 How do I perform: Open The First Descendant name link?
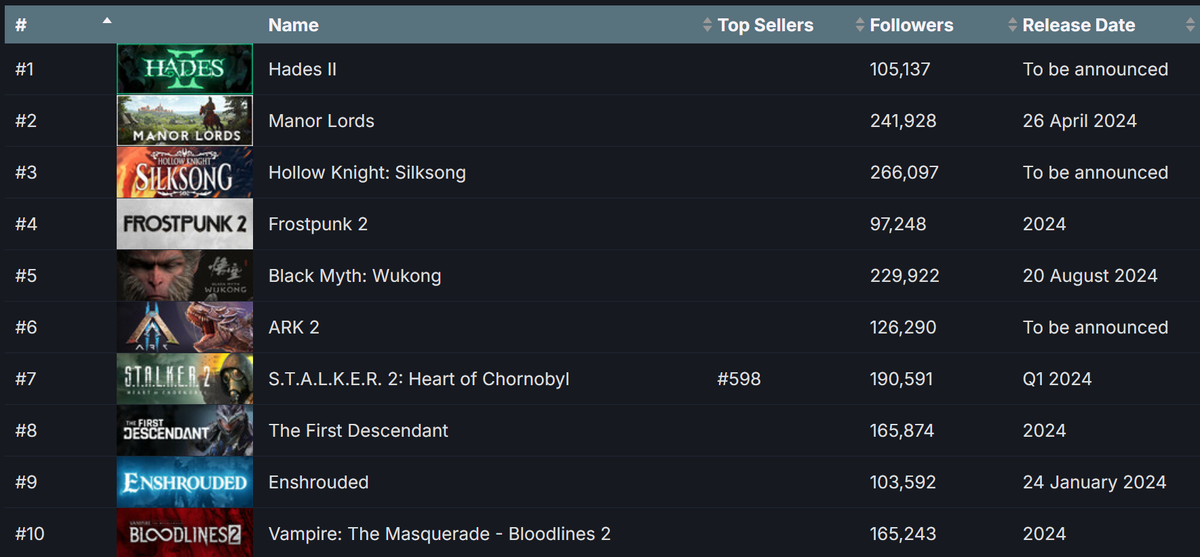(358, 431)
